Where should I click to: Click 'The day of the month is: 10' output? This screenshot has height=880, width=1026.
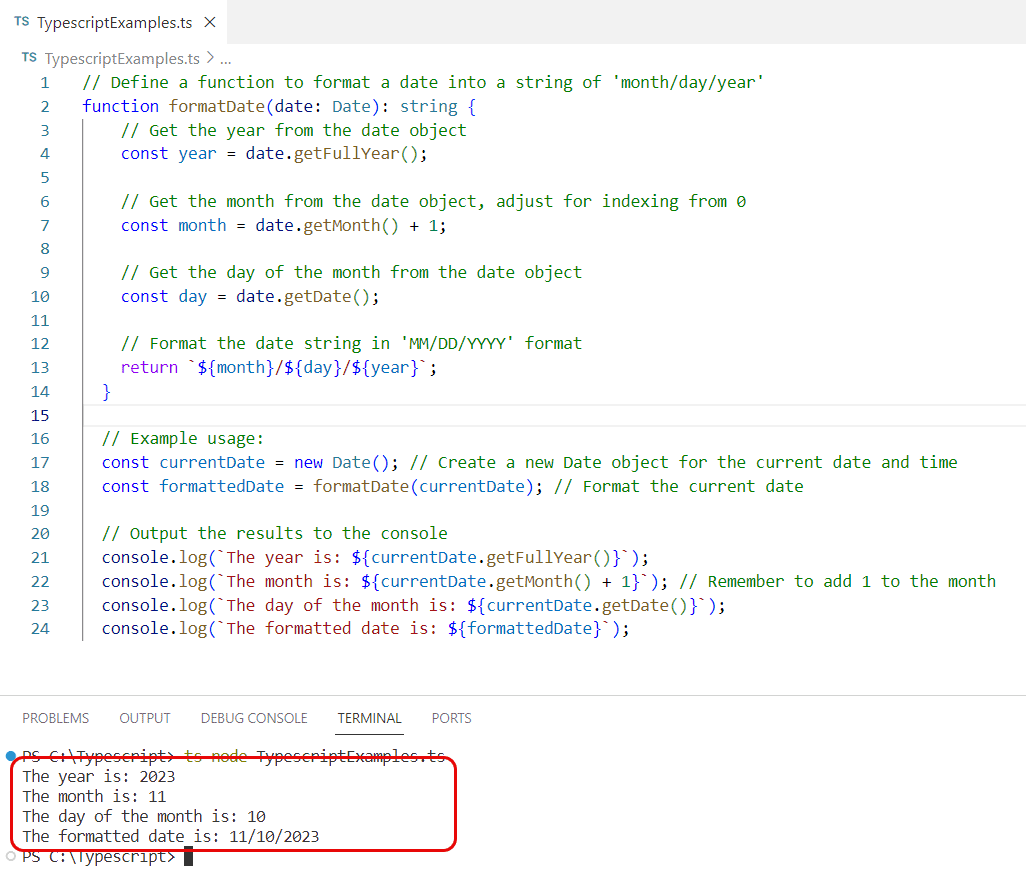(144, 817)
